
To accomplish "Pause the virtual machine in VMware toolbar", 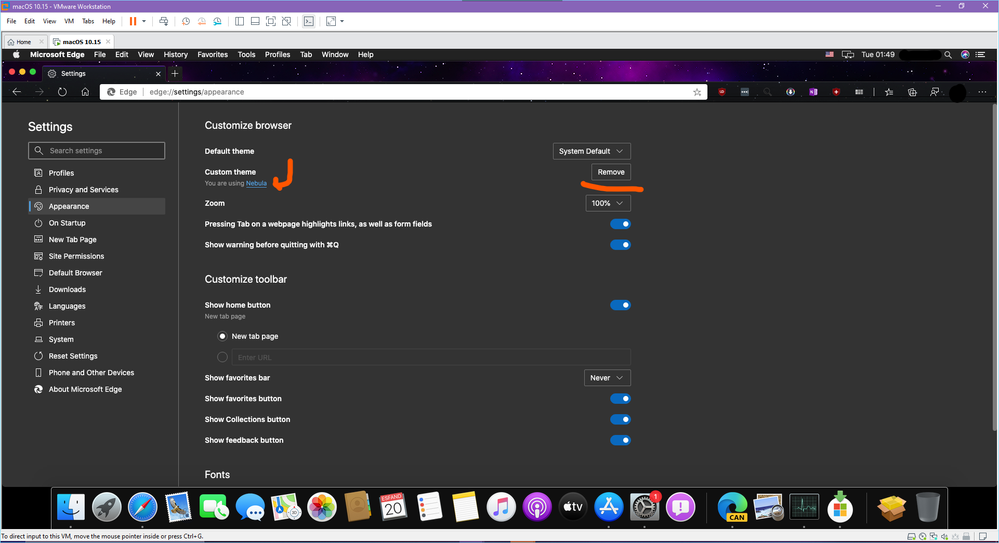I will pyautogui.click(x=133, y=21).
